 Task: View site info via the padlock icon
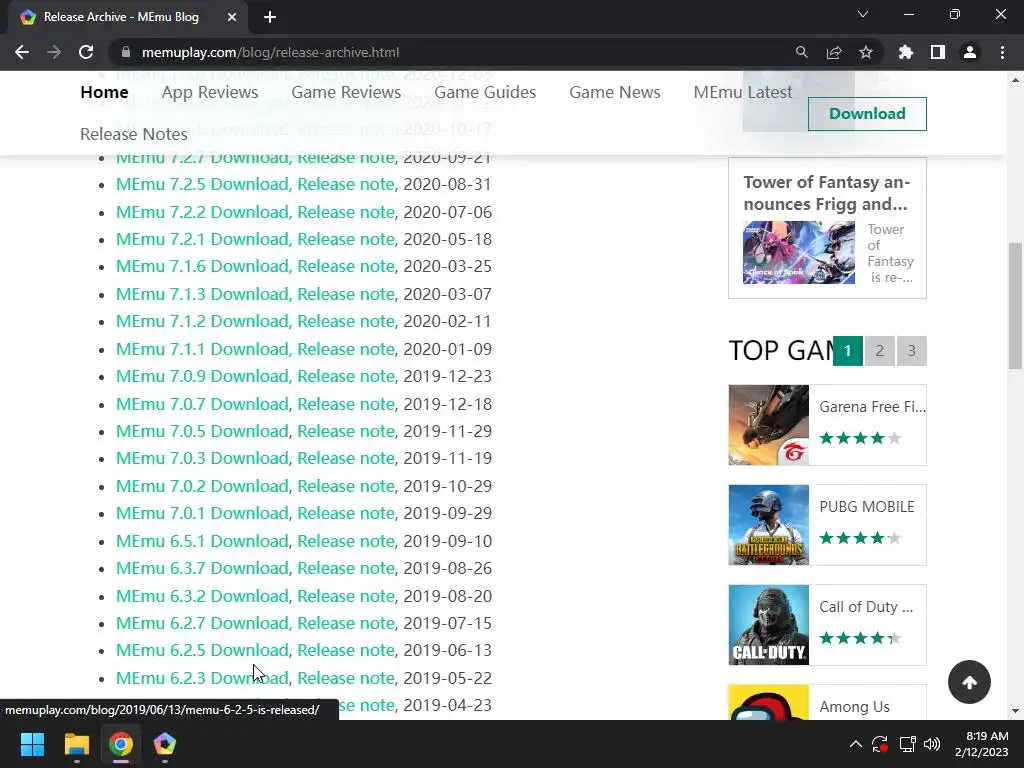126,52
